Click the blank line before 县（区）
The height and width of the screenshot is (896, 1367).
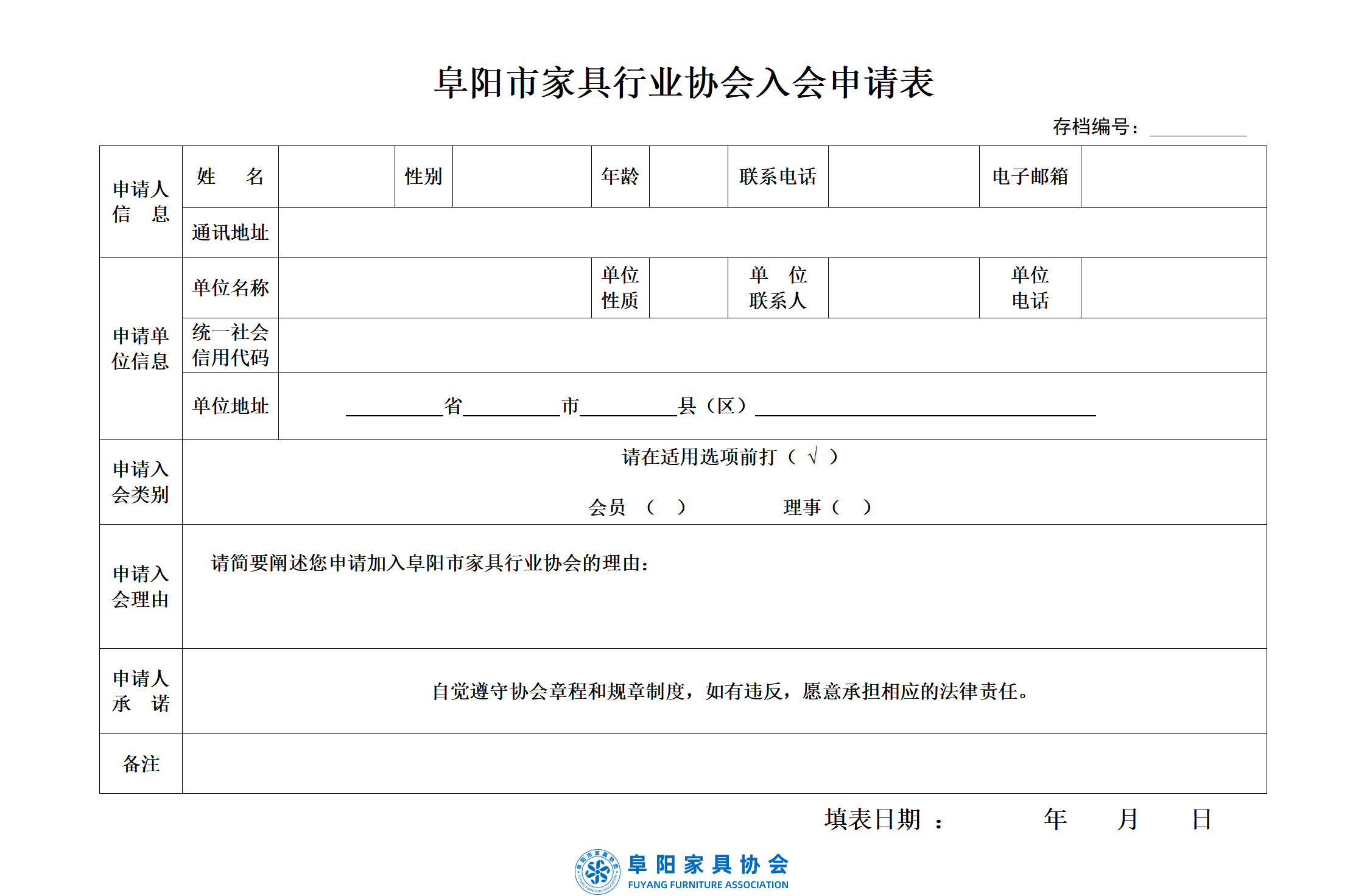point(628,407)
